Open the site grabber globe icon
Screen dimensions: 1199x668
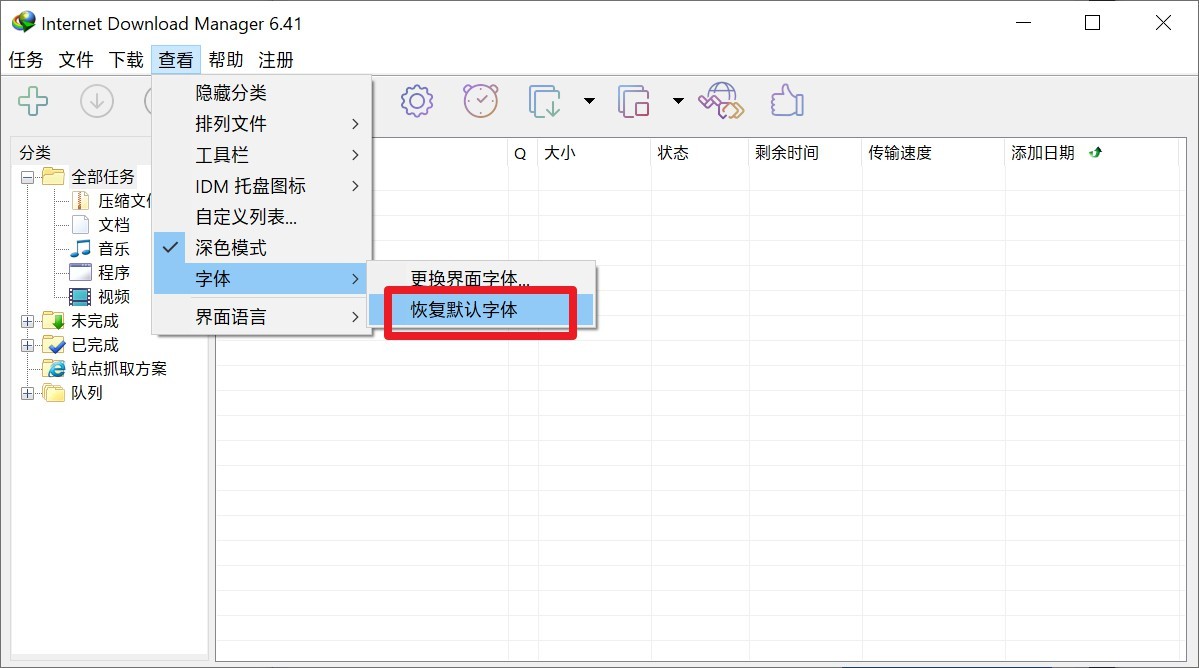point(721,101)
